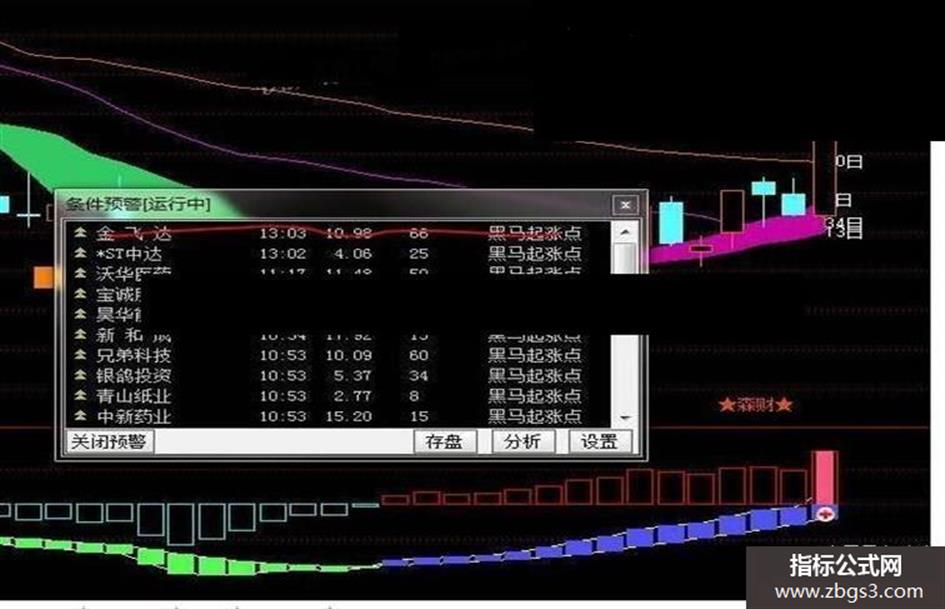The image size is (945, 609).
Task: Open the 设置 button in the alert dialog
Action: pyautogui.click(x=600, y=441)
